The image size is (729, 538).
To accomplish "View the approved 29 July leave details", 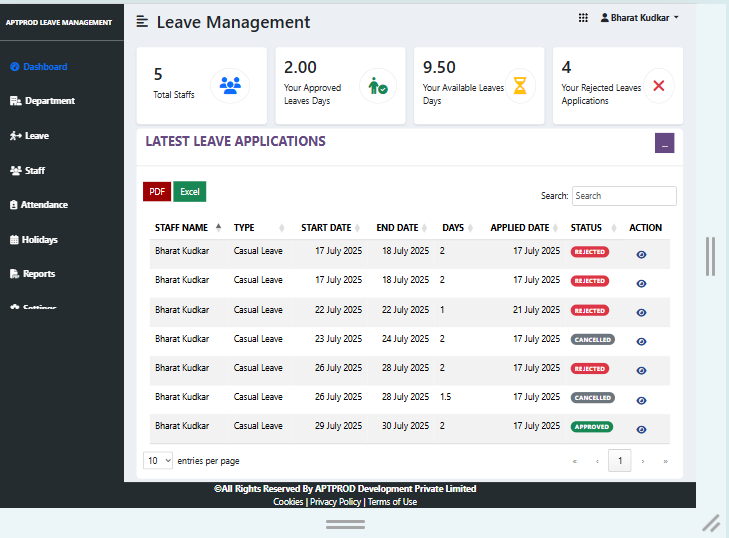I will 641,429.
